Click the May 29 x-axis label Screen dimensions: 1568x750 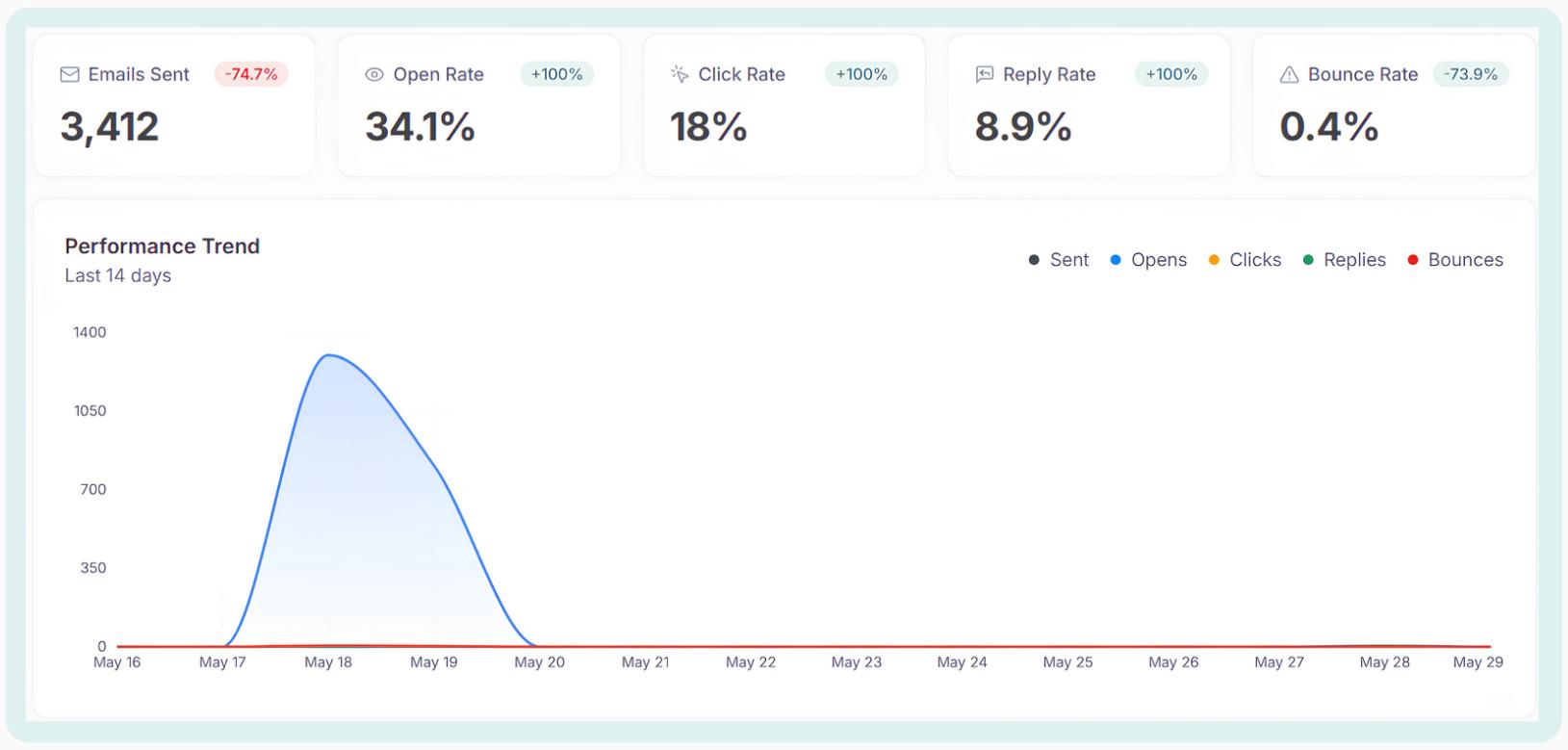1478,662
